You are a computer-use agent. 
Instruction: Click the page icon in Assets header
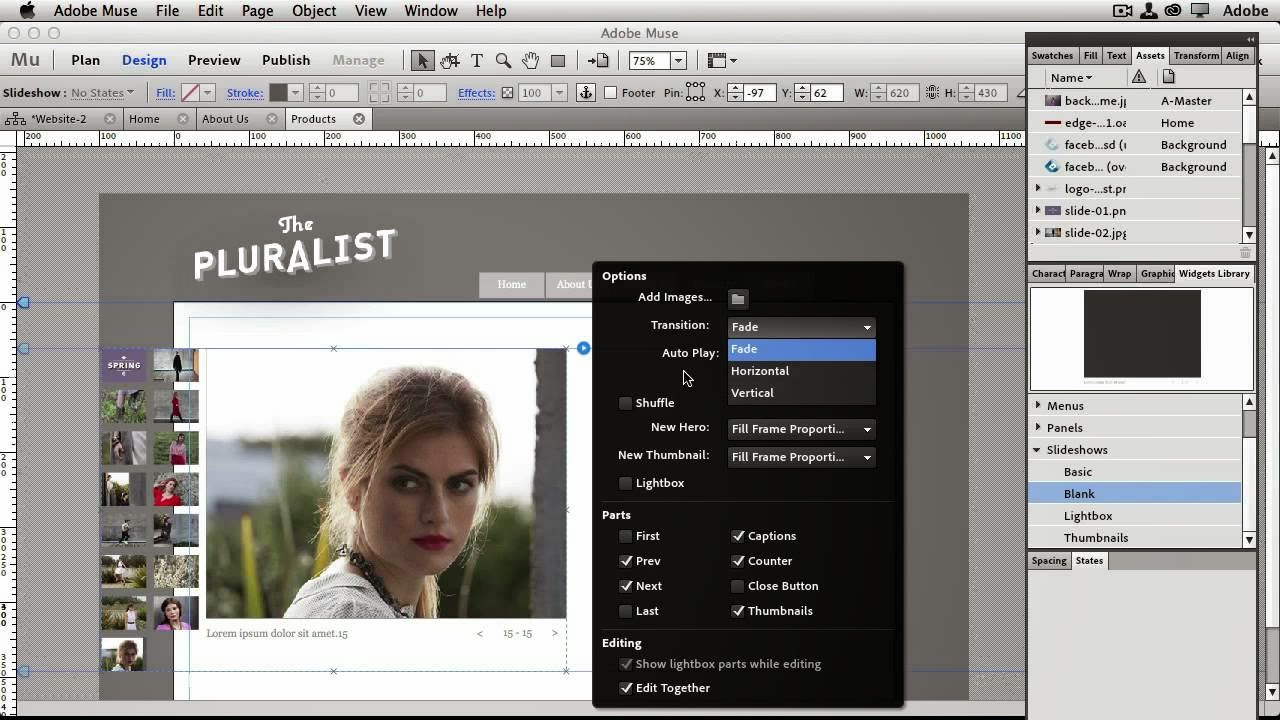coord(1168,77)
